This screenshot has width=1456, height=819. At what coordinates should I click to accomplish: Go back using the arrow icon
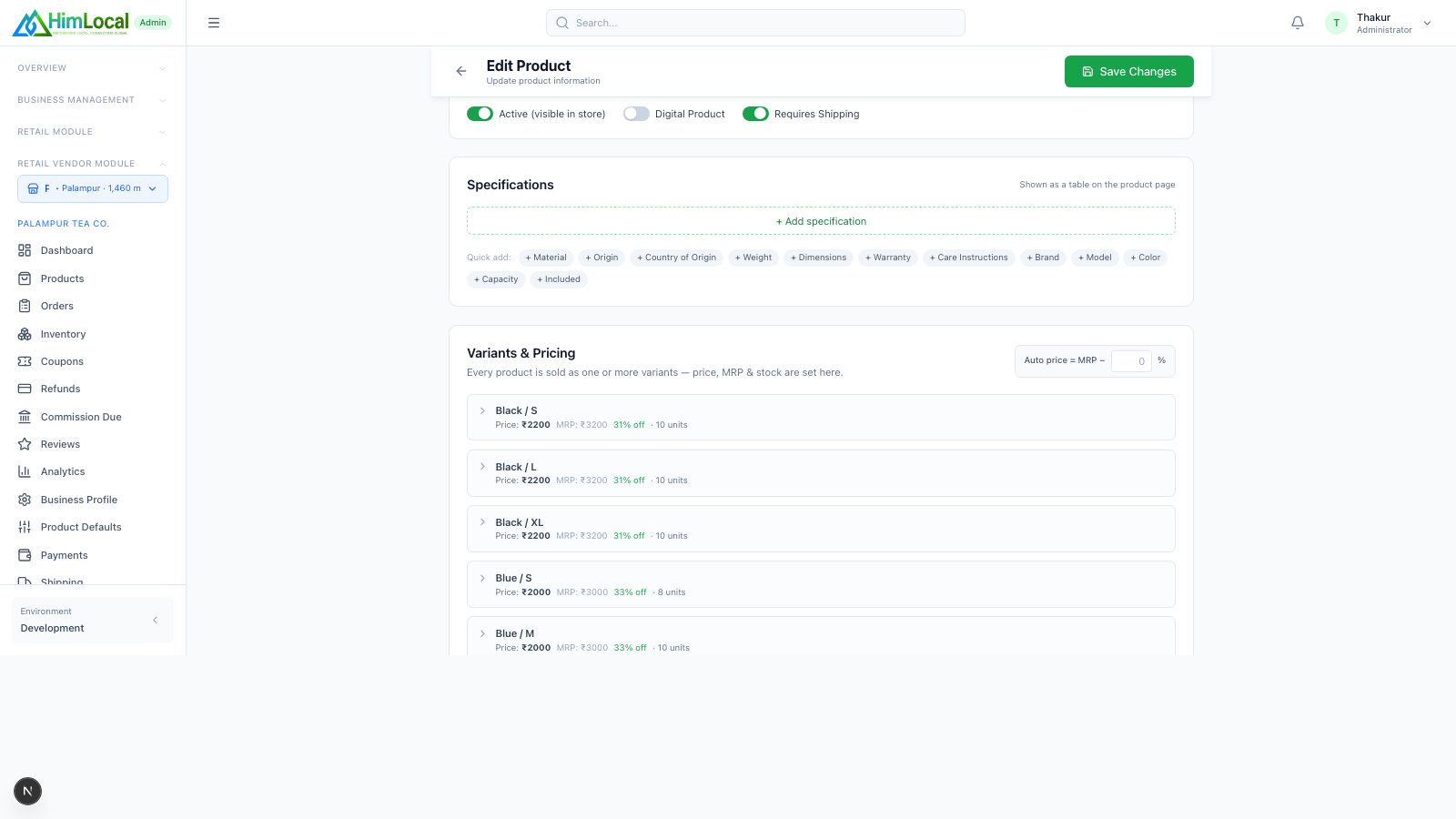pyautogui.click(x=461, y=71)
